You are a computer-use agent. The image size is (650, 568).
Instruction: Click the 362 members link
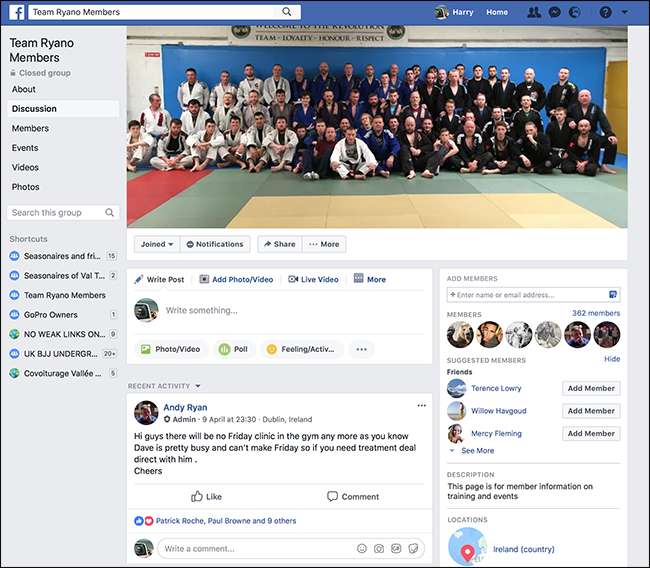[x=595, y=314]
